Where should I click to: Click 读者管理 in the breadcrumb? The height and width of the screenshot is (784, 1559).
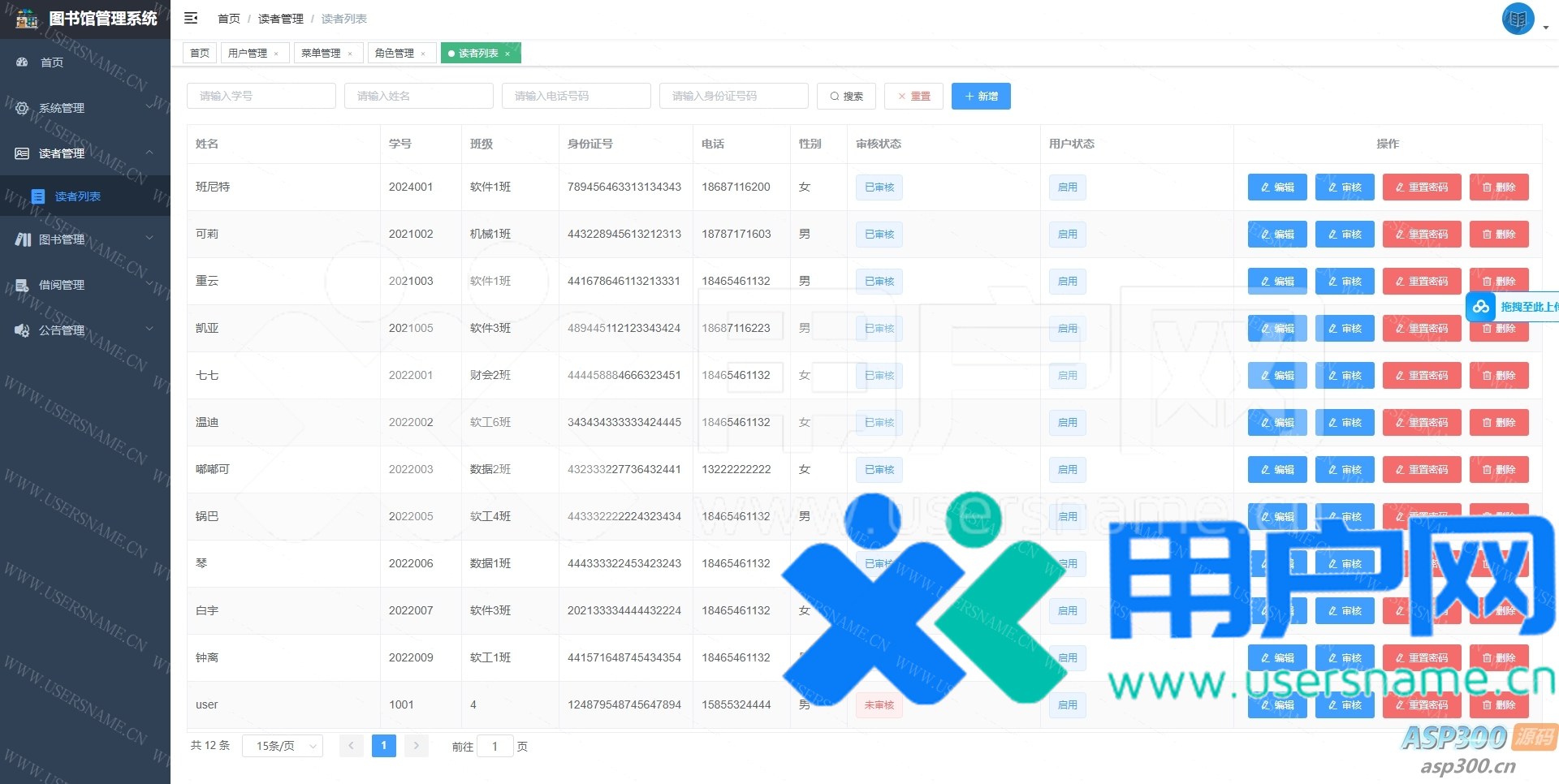tap(281, 19)
